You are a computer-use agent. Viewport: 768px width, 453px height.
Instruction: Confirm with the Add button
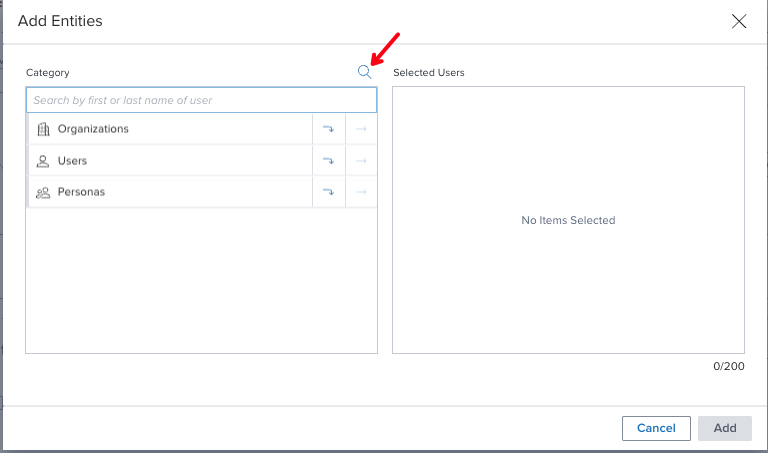click(725, 428)
